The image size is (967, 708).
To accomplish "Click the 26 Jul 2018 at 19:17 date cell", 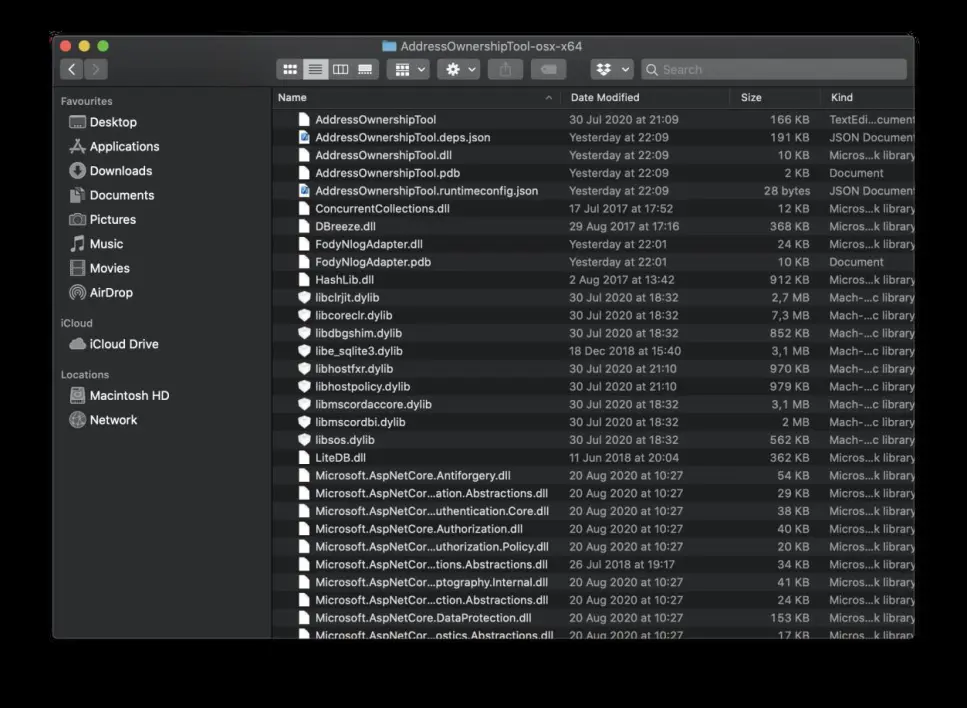I will coord(622,564).
